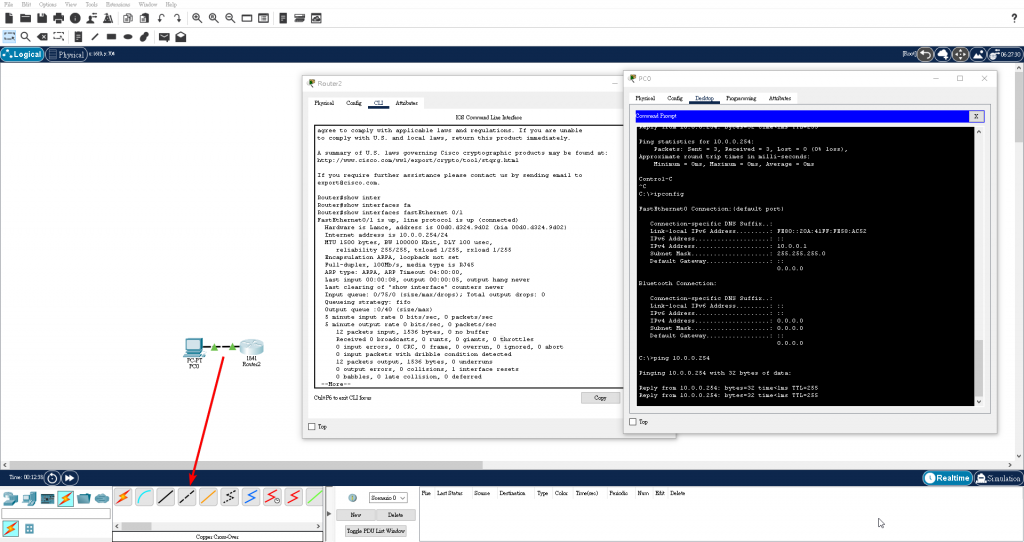Viewport: 1024px width, 542px height.
Task: Click the Copy button in the Router2 CLI
Action: click(600, 398)
